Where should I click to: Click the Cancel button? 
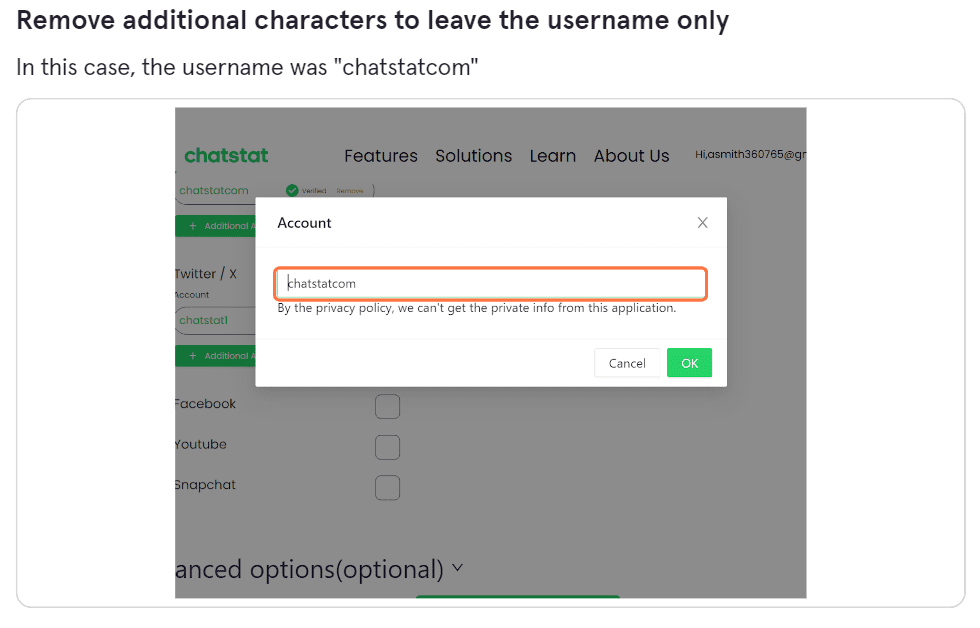click(x=627, y=363)
